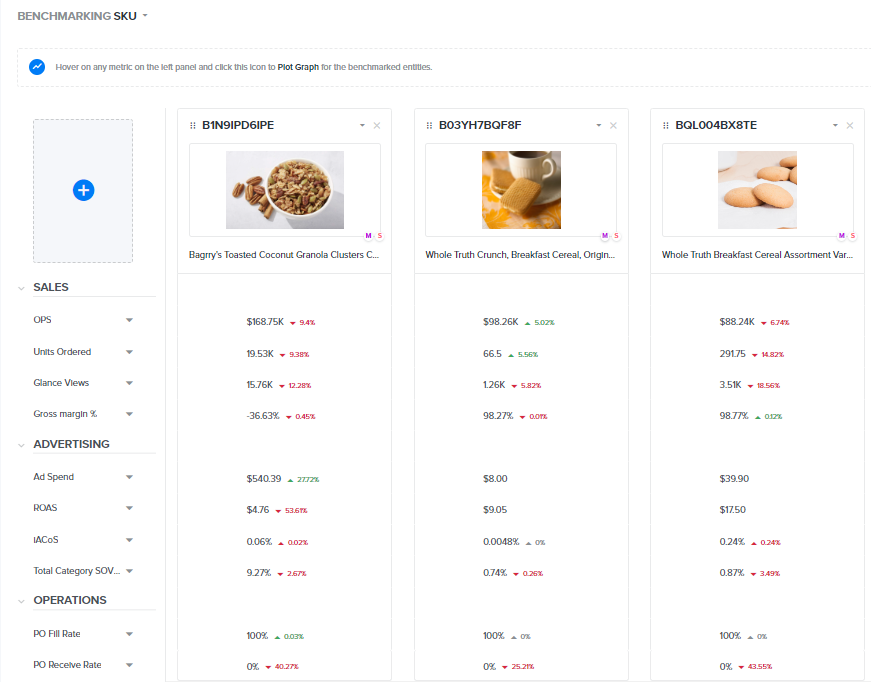
Task: Click the 291.75 units ordered value
Action: coord(733,354)
